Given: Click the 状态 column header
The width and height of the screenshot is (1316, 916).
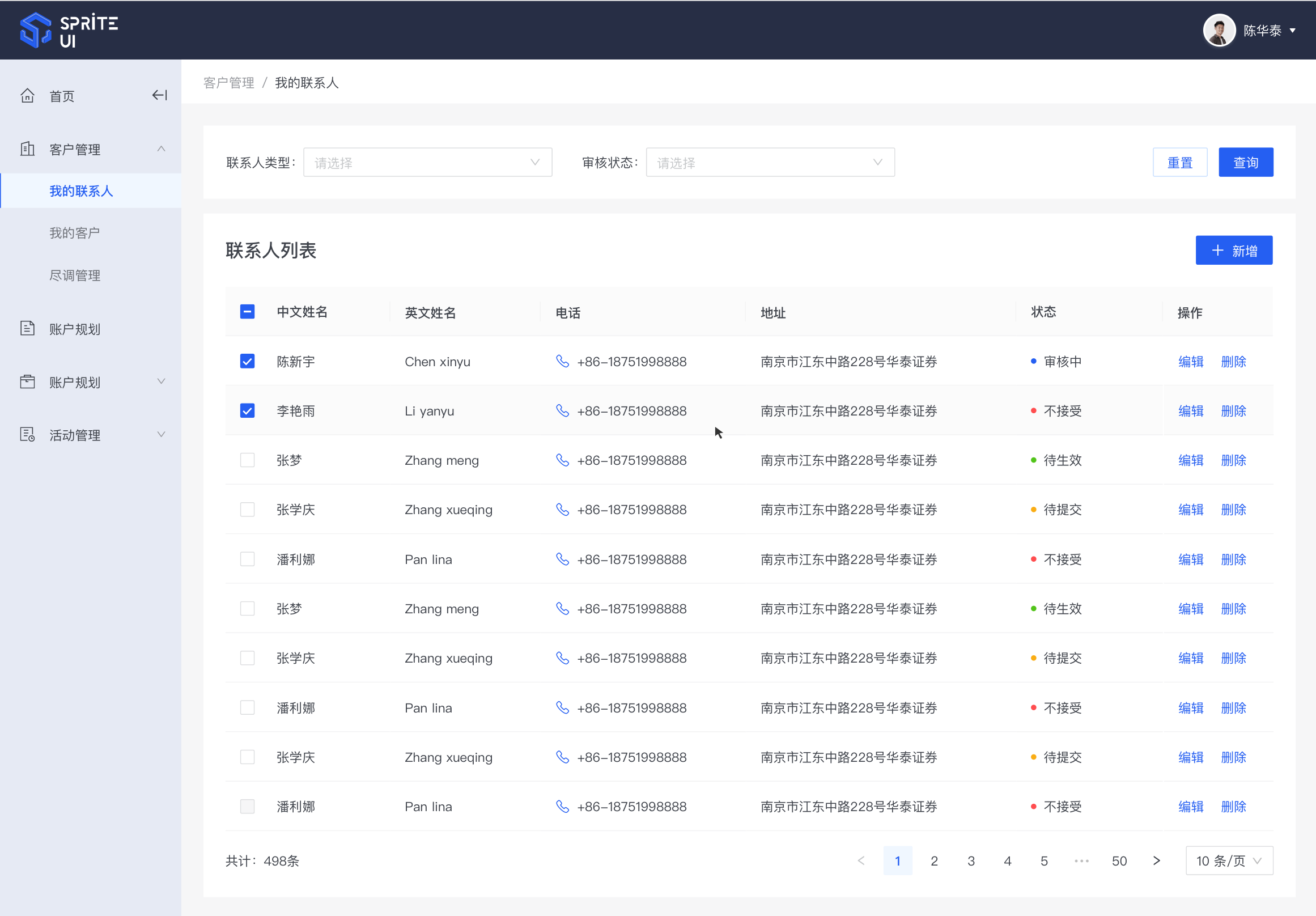Looking at the screenshot, I should pos(1043,312).
